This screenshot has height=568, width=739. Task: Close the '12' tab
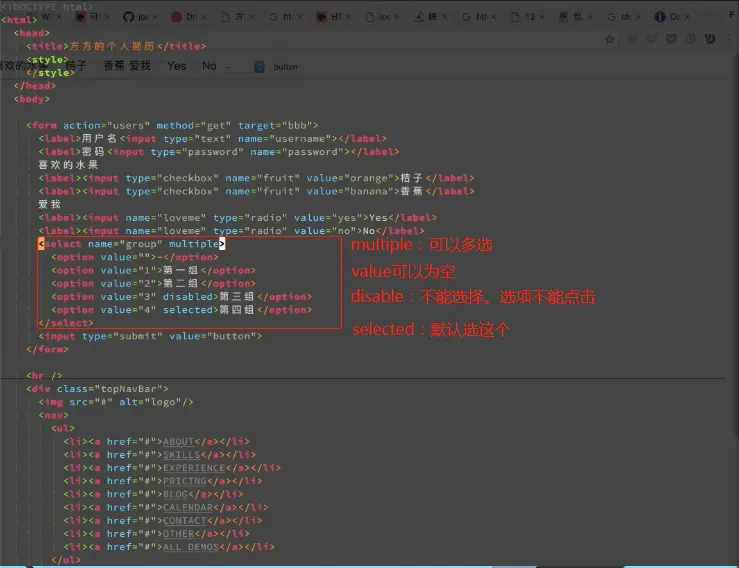click(542, 17)
